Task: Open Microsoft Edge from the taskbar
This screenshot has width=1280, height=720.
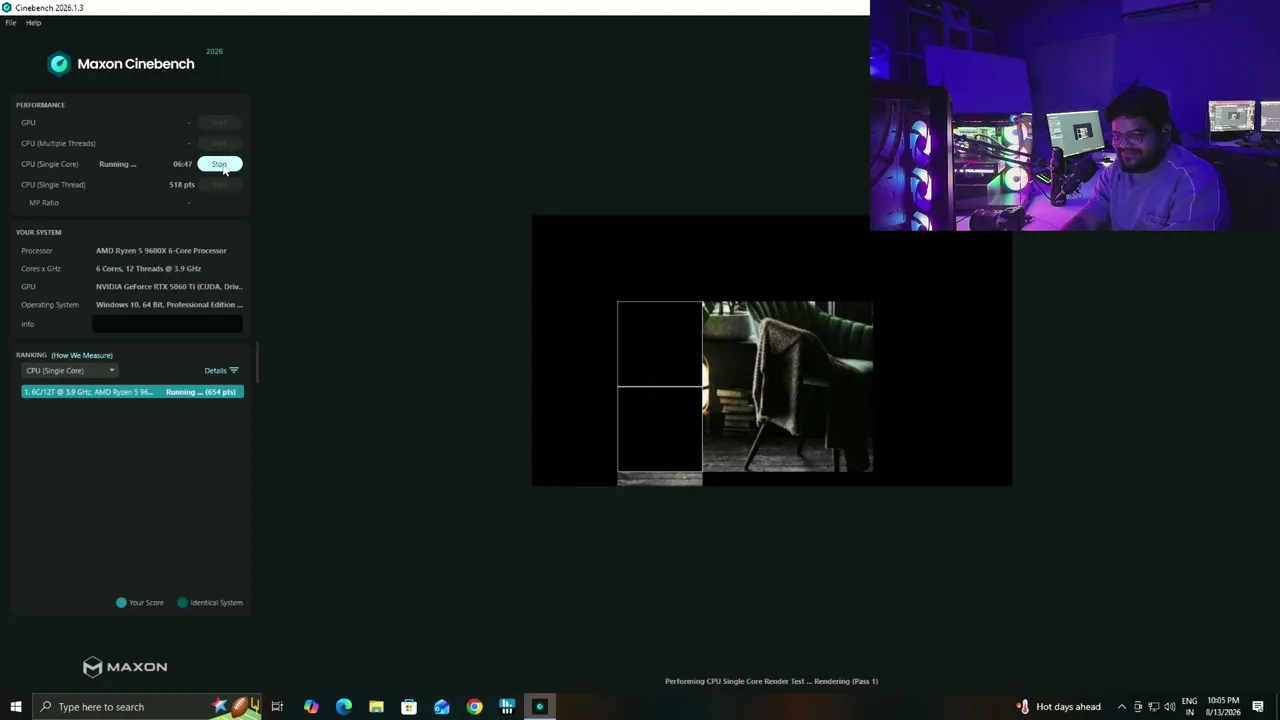Action: pos(344,707)
